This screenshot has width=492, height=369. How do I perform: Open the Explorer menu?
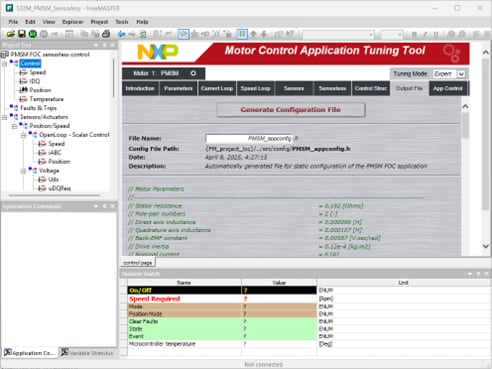pyautogui.click(x=73, y=22)
